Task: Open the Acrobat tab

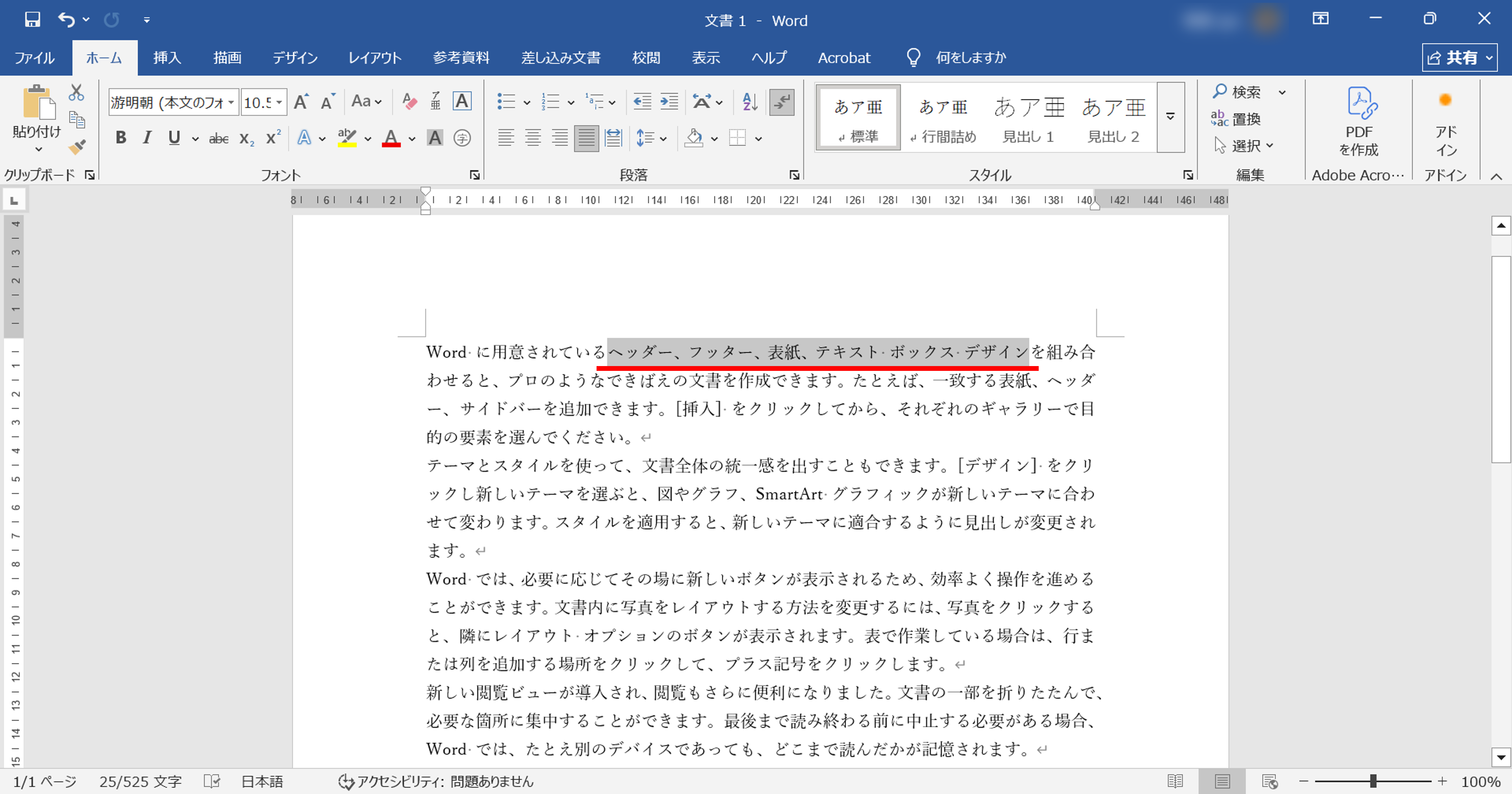Action: 844,57
